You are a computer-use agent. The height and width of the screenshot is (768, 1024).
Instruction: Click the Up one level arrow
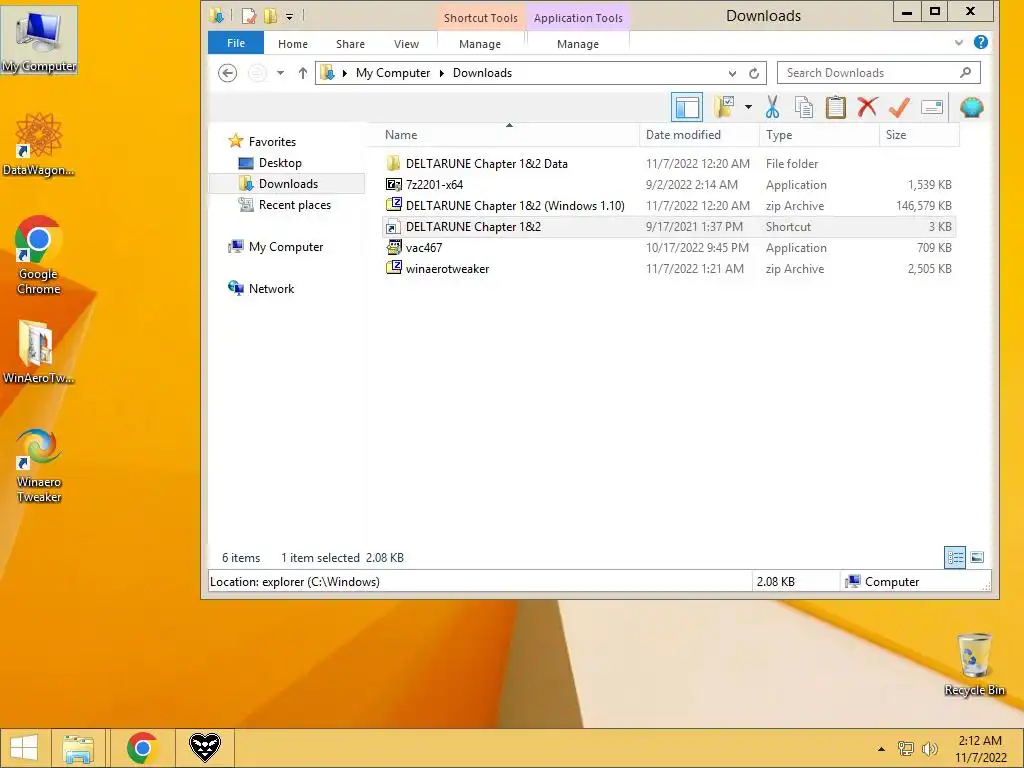coord(302,73)
